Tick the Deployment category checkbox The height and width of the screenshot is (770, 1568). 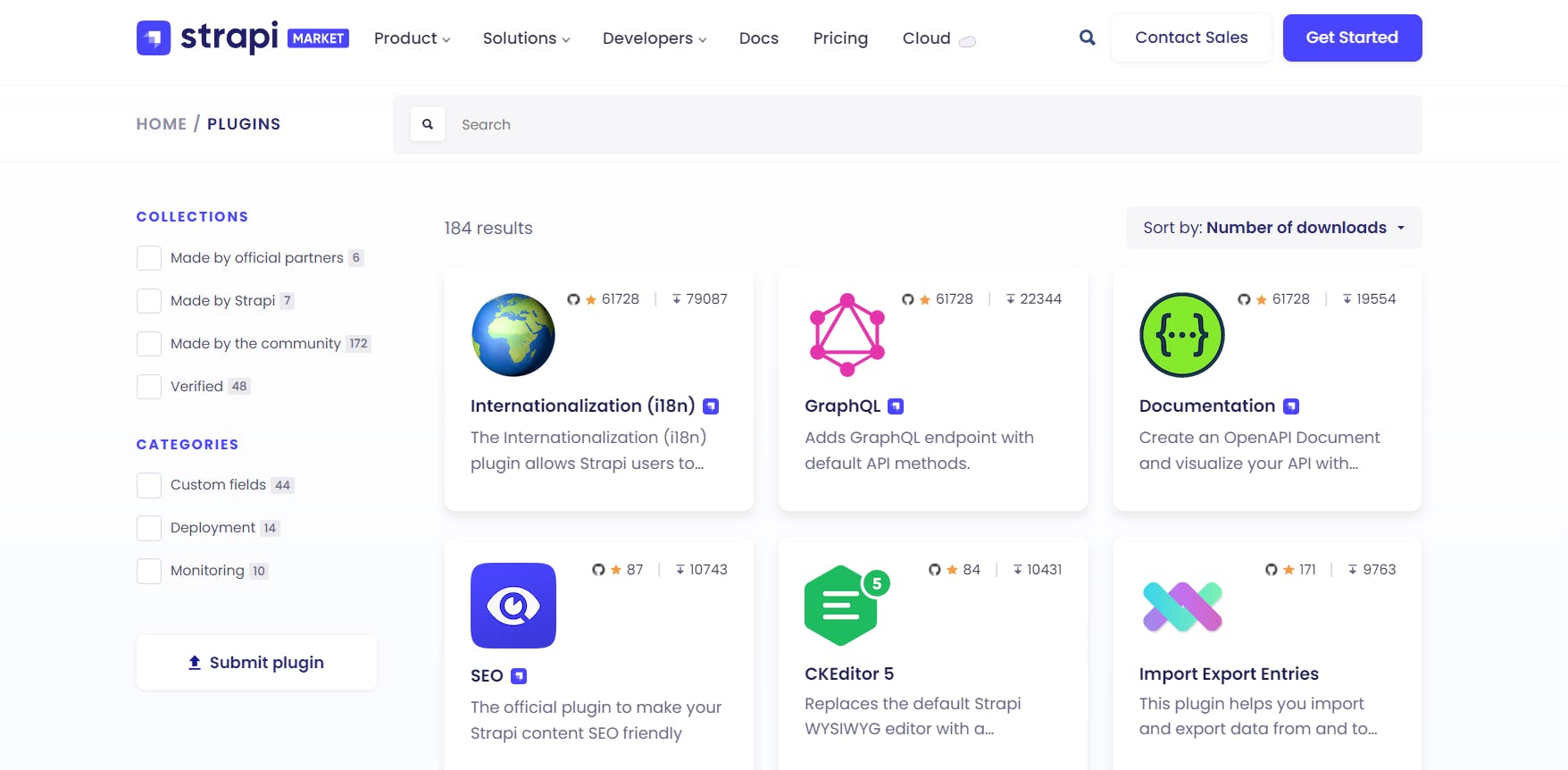coord(149,528)
